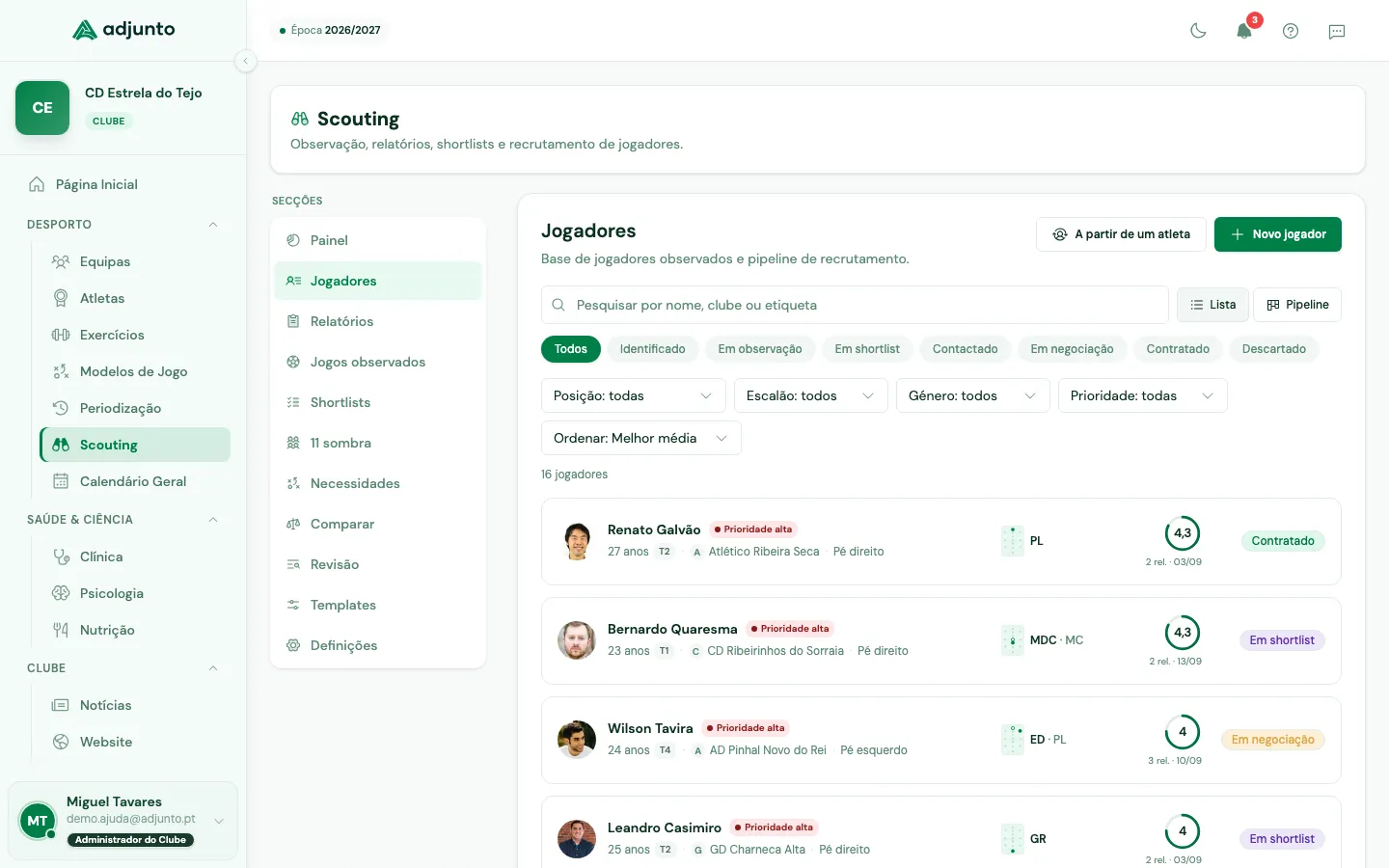Open Atletas in sidebar
The height and width of the screenshot is (868, 1389).
click(135, 298)
